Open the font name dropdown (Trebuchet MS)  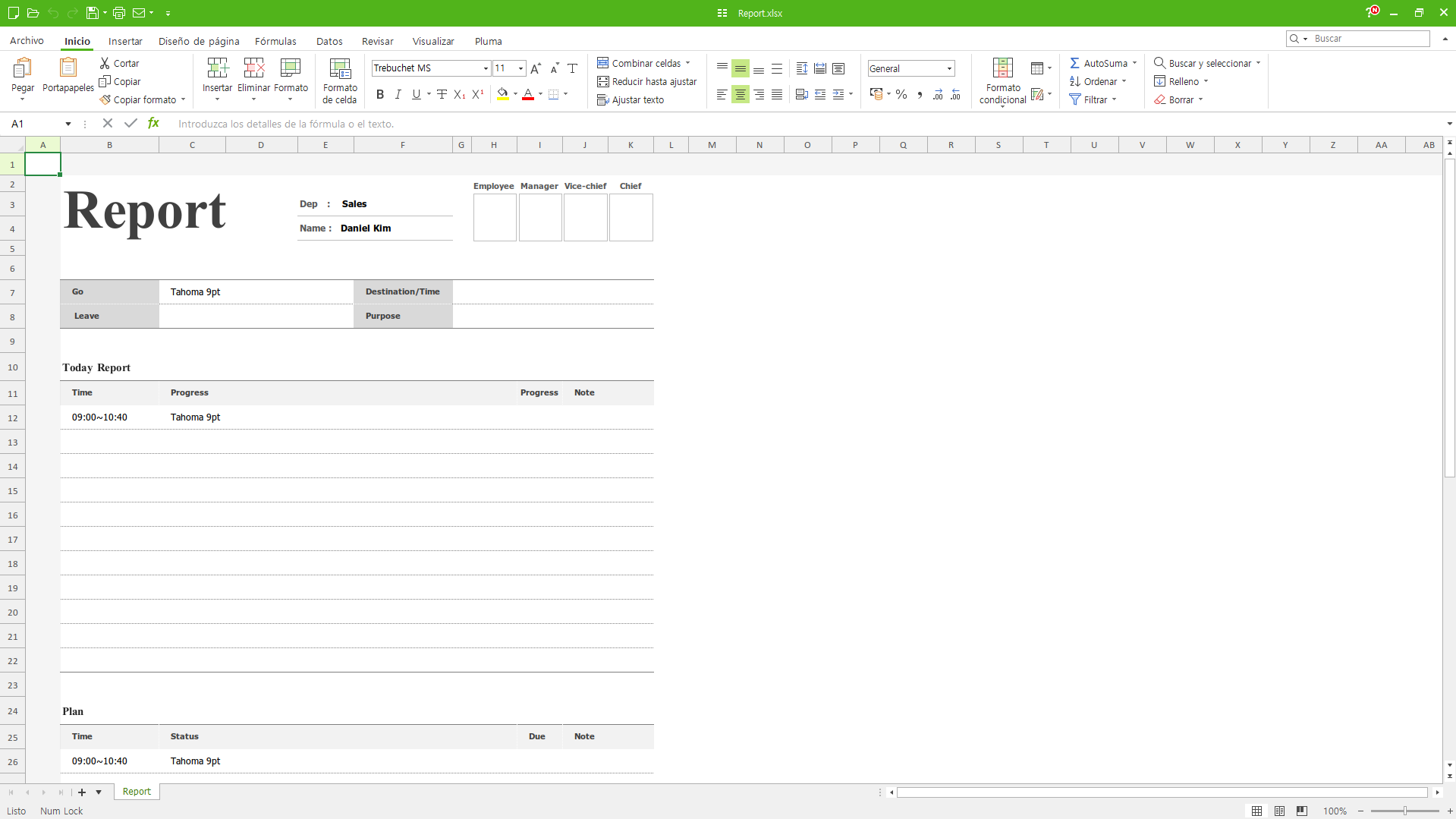486,68
